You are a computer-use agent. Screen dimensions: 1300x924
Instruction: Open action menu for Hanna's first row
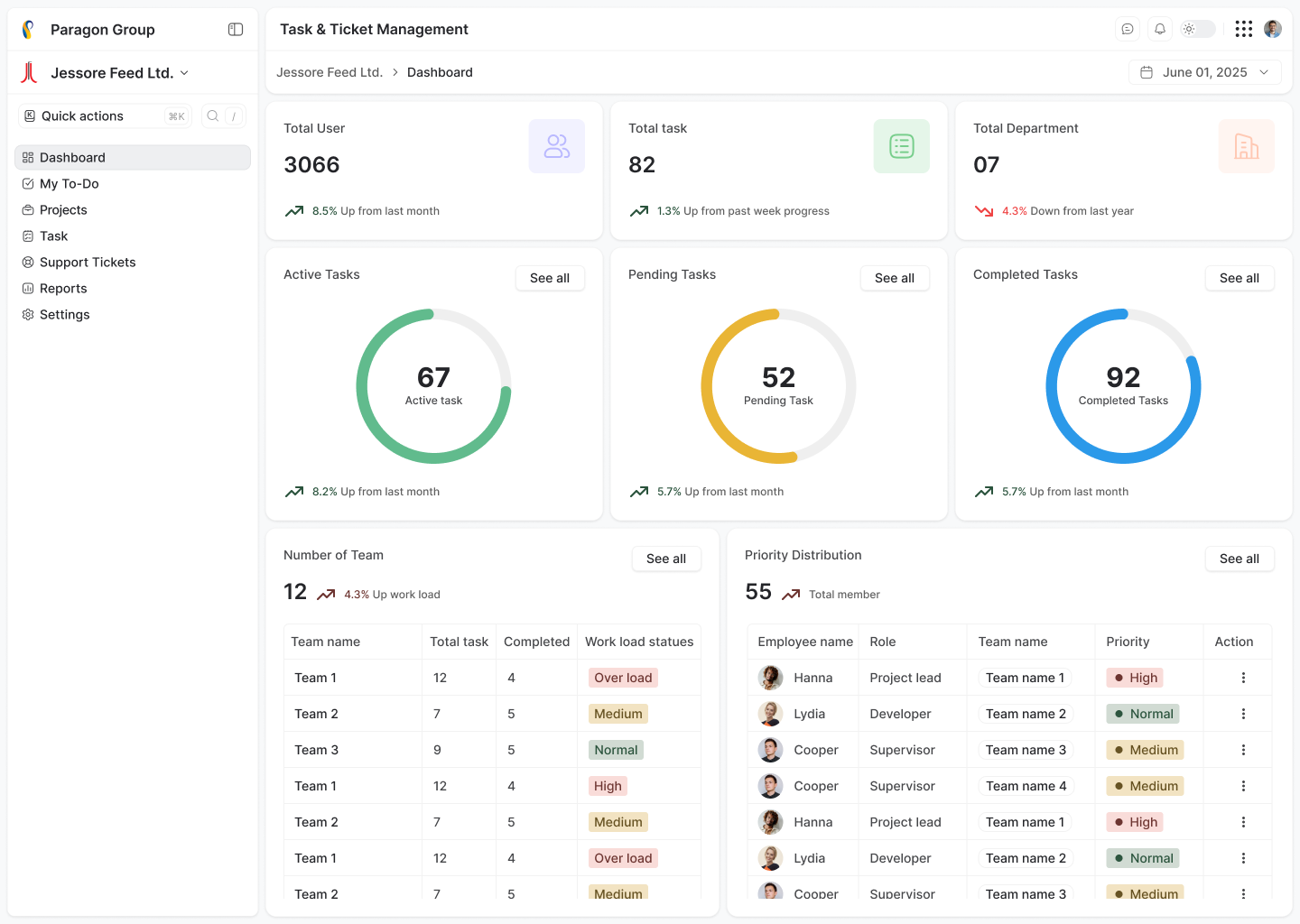(x=1243, y=678)
